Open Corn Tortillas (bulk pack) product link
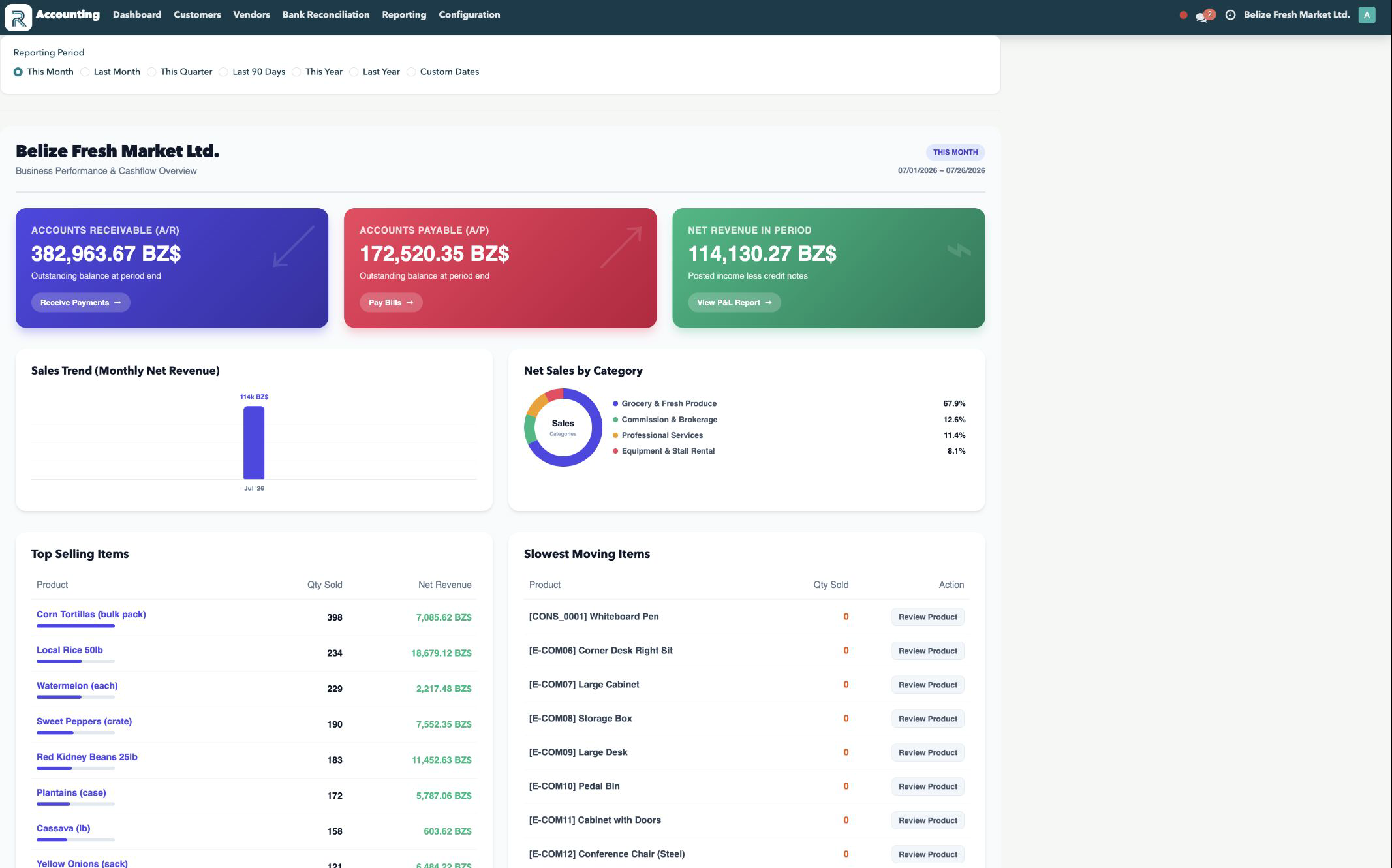Viewport: 1392px width, 868px height. pos(91,614)
